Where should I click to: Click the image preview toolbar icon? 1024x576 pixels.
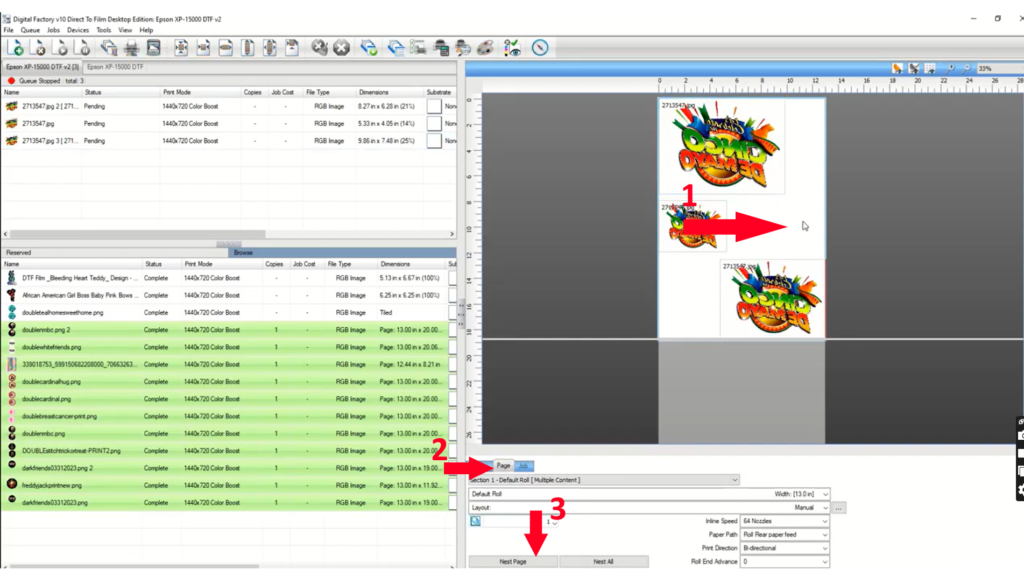(x=153, y=48)
